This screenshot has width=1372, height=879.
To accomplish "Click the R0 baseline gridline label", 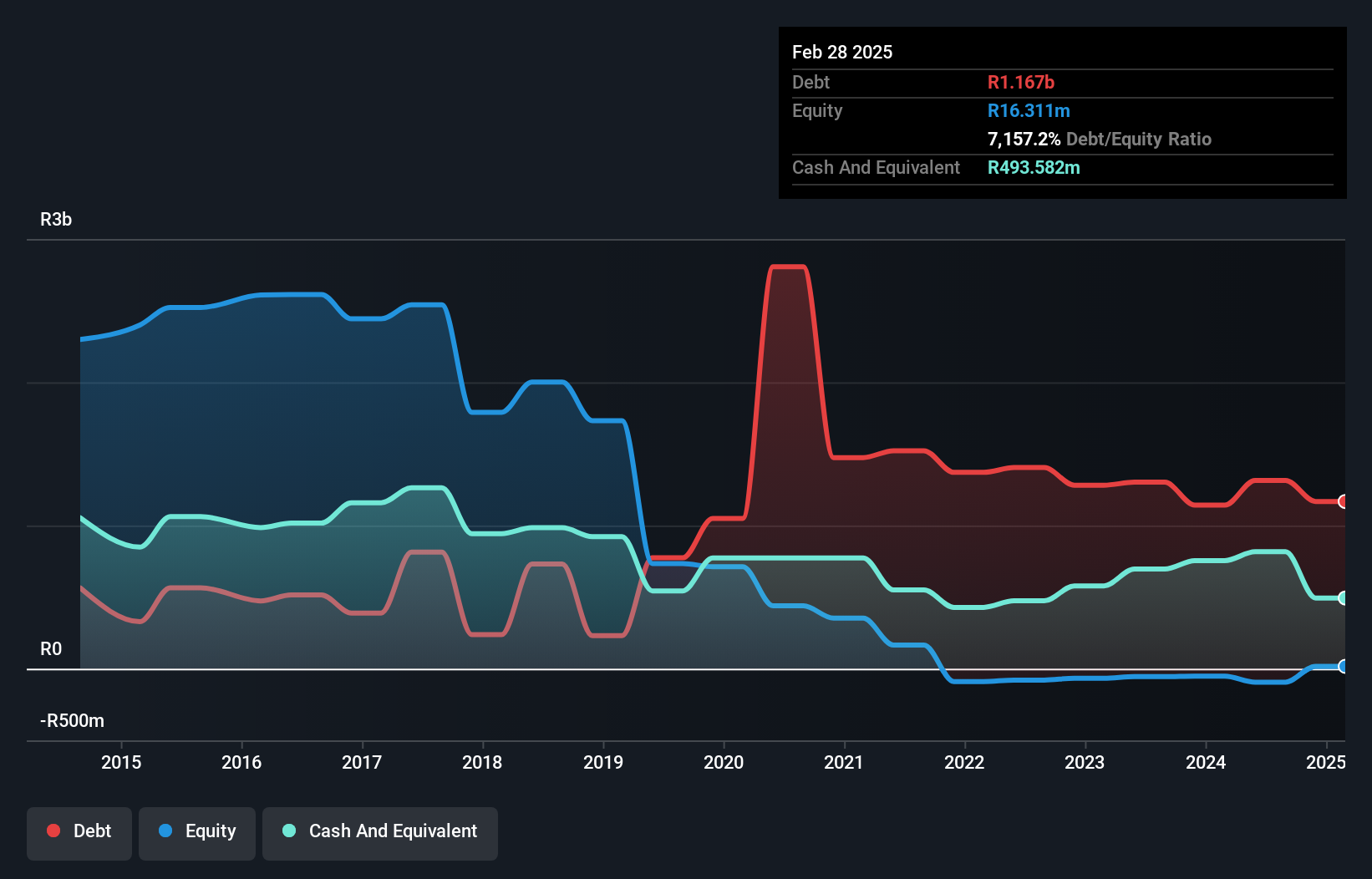I will click(x=51, y=648).
